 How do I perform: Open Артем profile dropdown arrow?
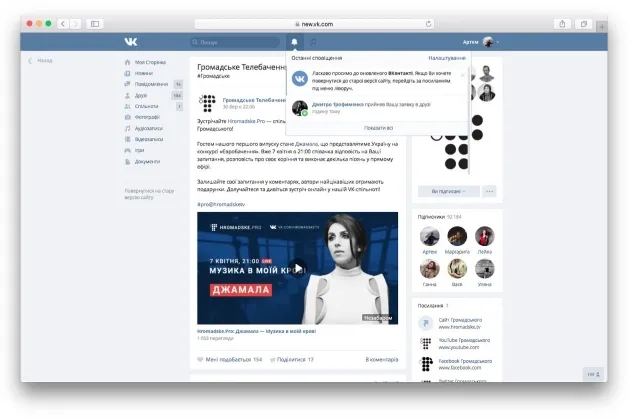pyautogui.click(x=498, y=42)
